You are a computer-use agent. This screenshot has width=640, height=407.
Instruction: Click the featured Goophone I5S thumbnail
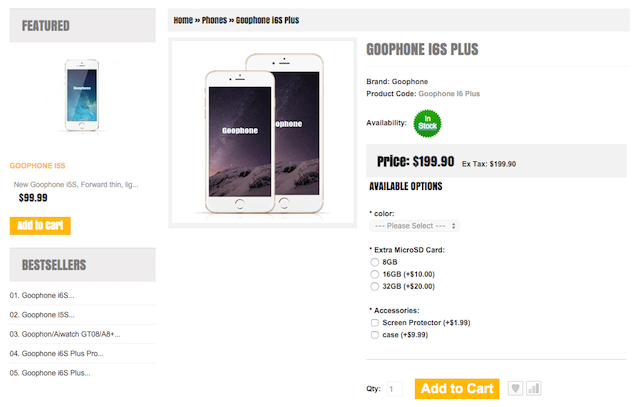coord(82,95)
